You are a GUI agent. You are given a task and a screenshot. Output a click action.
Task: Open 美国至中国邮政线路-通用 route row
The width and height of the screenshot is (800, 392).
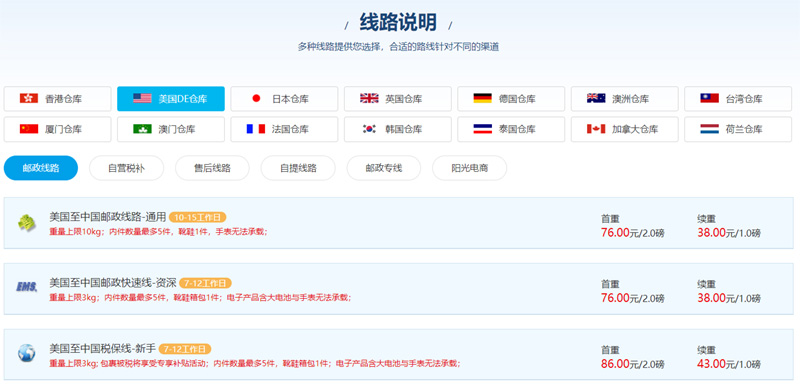(398, 223)
